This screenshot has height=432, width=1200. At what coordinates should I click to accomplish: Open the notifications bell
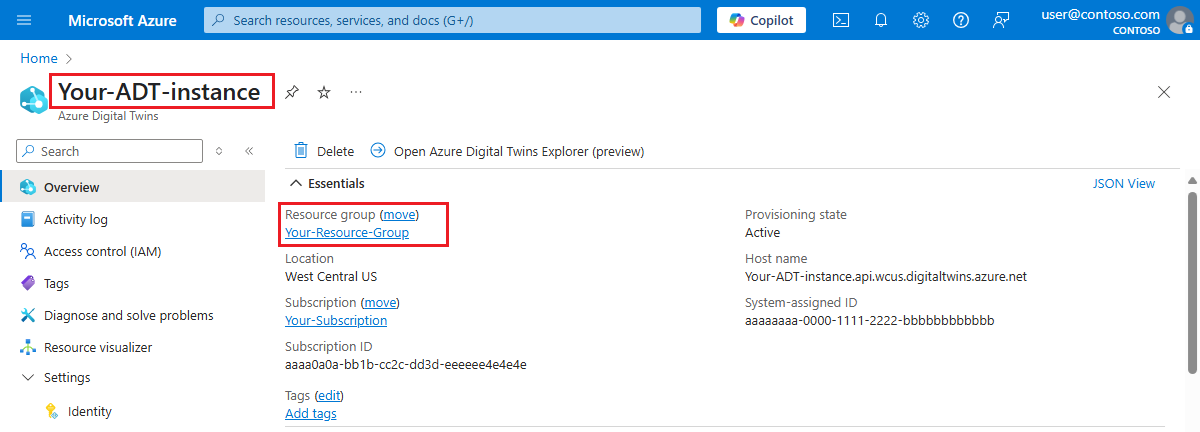(x=881, y=20)
